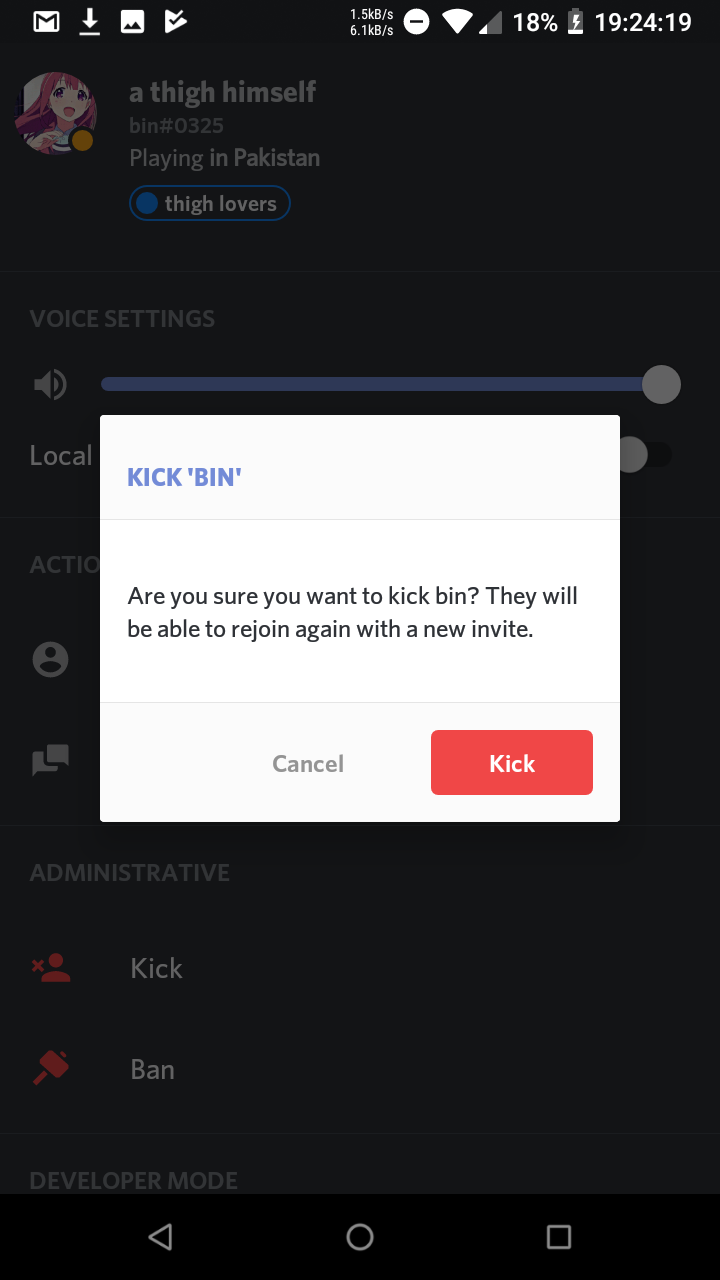Tap the Gmail notification icon
The width and height of the screenshot is (720, 1280).
coord(46,22)
